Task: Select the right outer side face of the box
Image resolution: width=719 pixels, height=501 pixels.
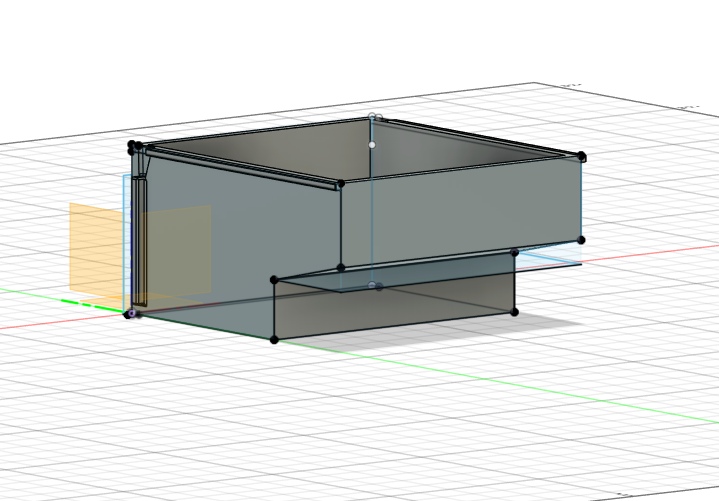Action: [461, 213]
